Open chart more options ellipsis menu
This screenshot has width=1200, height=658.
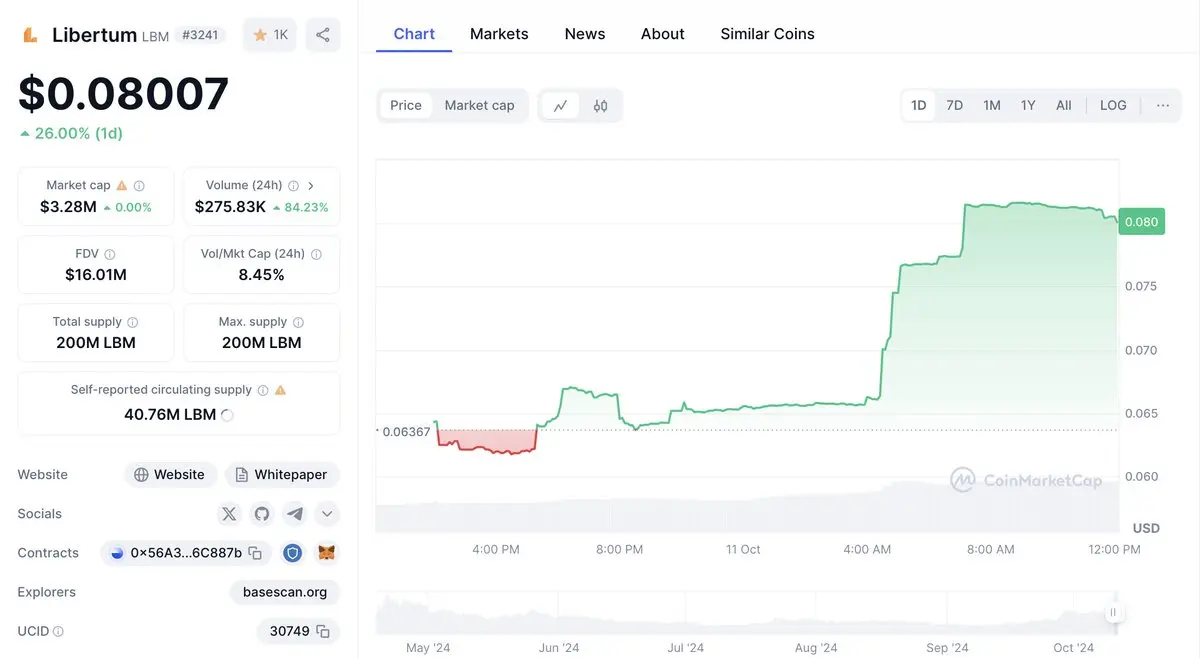[1163, 105]
